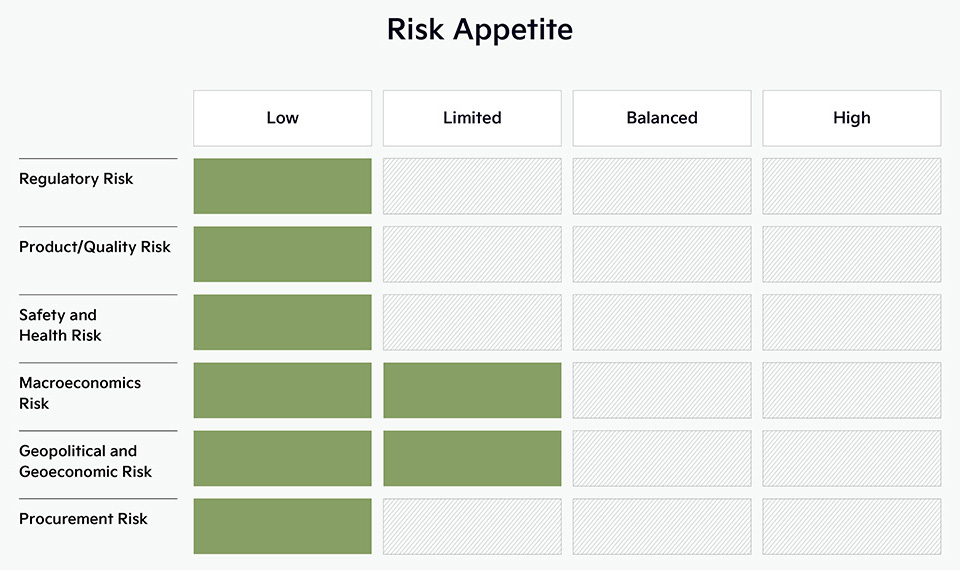The image size is (960, 570).
Task: Click the Low column header
Action: [282, 118]
